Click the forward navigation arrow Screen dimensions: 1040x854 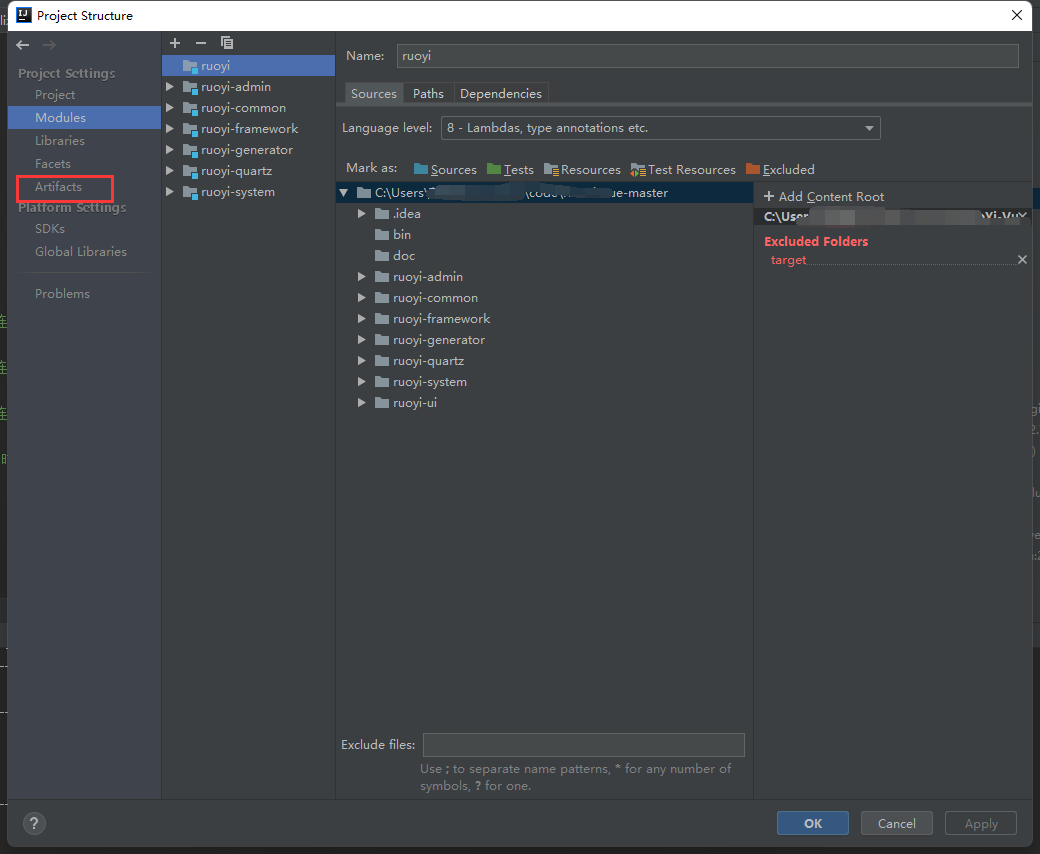49,45
